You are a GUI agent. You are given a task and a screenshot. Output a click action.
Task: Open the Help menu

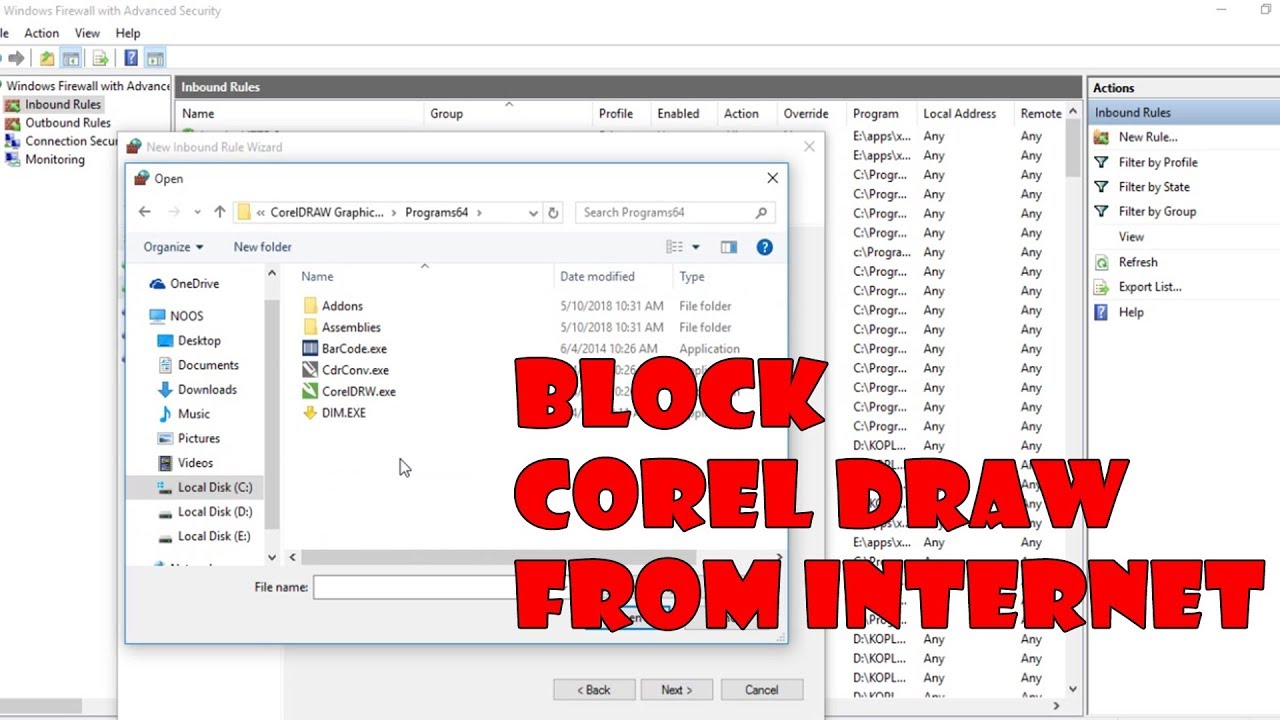point(128,33)
